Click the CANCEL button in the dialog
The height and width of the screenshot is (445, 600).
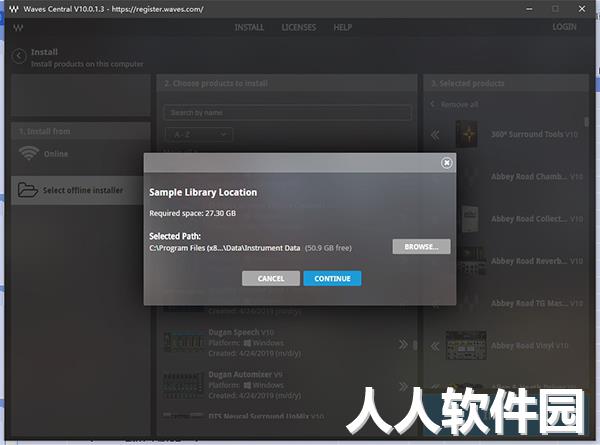point(271,278)
